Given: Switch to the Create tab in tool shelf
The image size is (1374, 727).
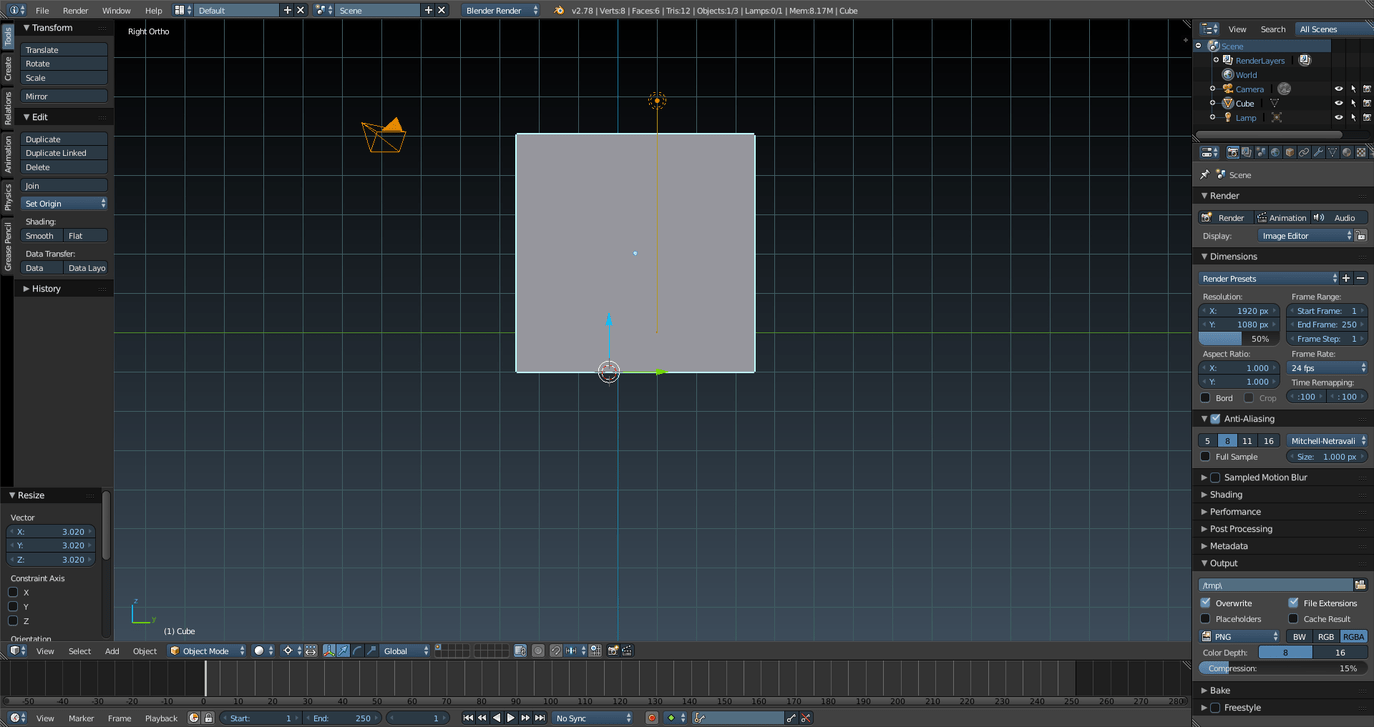Looking at the screenshot, I should (7, 68).
